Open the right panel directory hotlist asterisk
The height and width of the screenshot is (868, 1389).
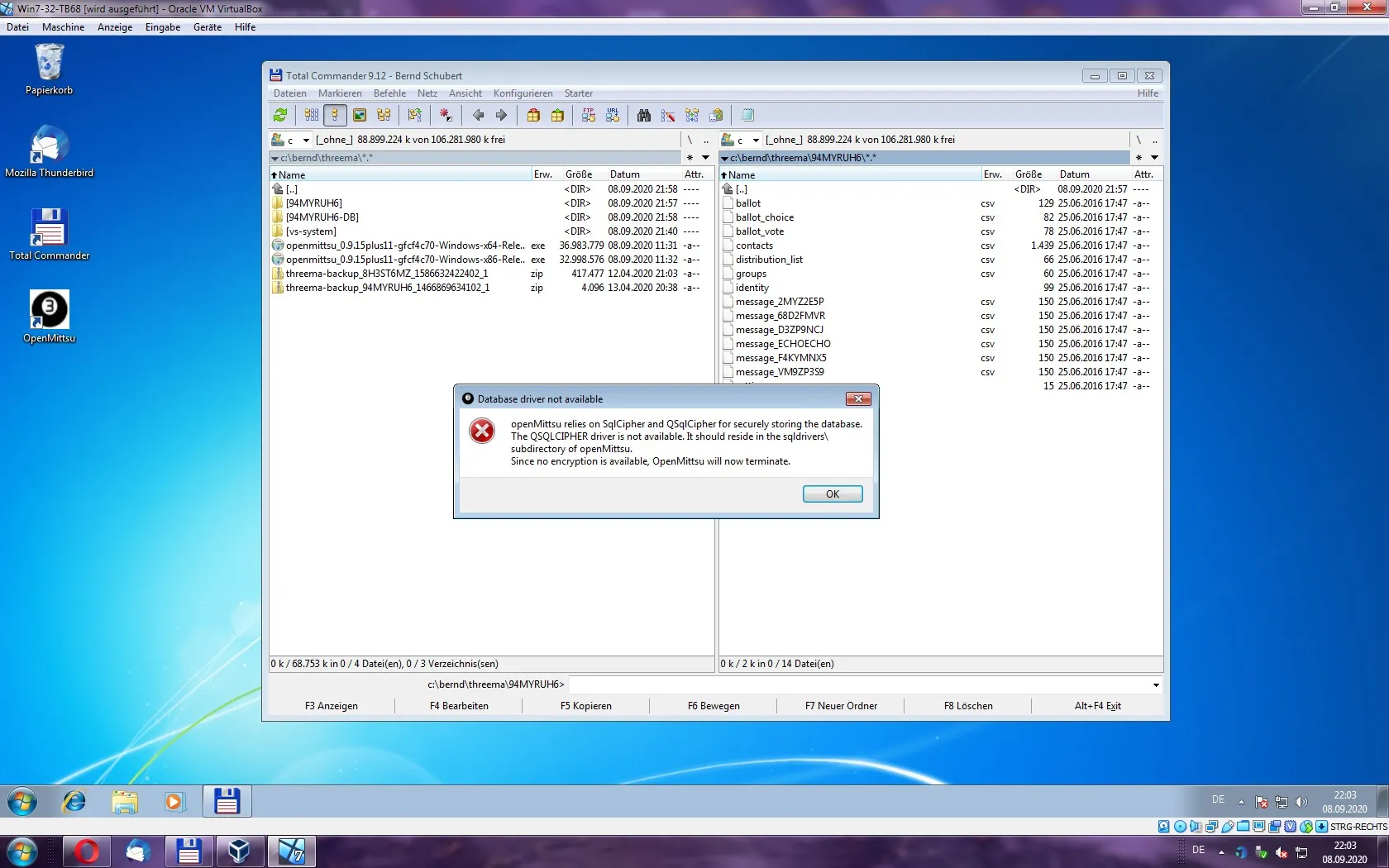1139,157
